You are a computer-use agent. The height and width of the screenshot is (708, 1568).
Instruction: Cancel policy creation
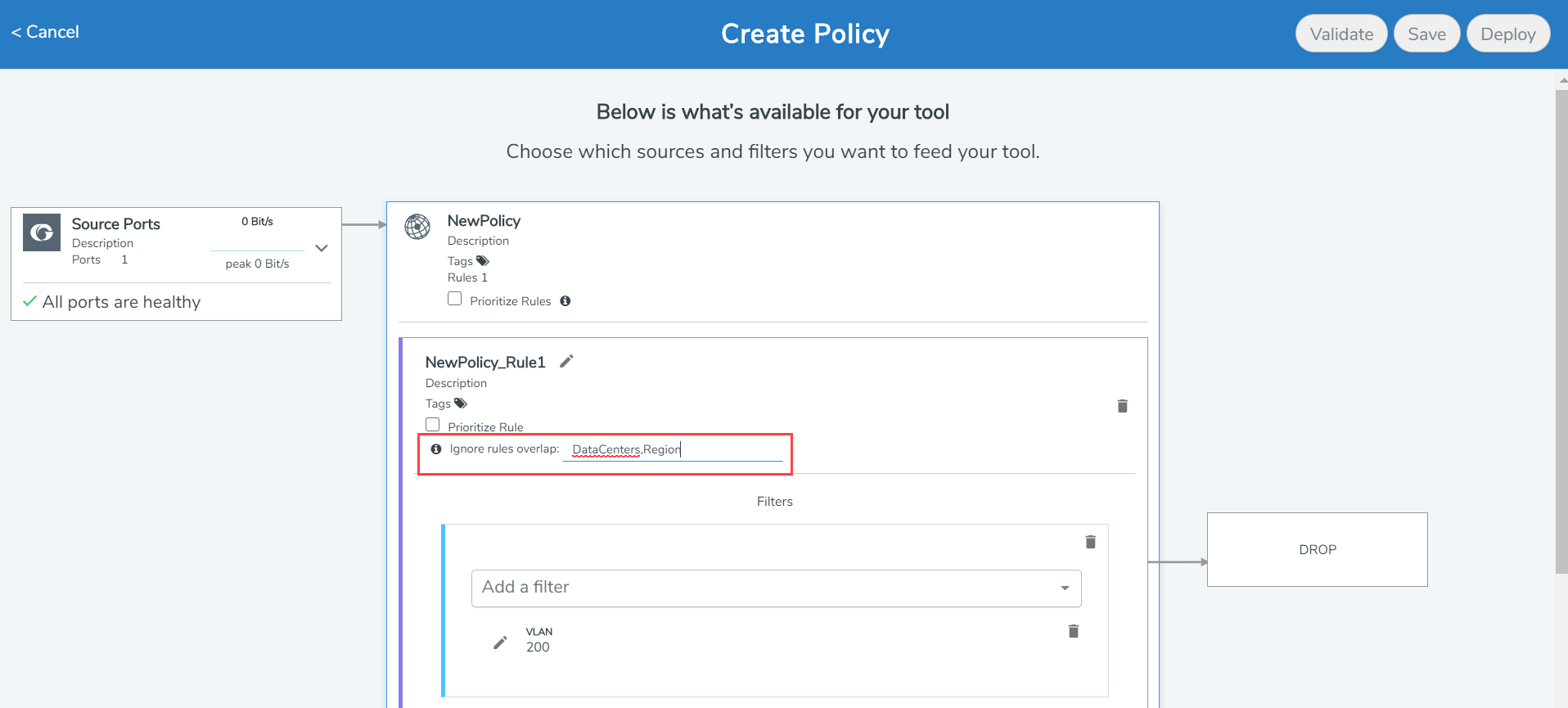click(x=46, y=32)
